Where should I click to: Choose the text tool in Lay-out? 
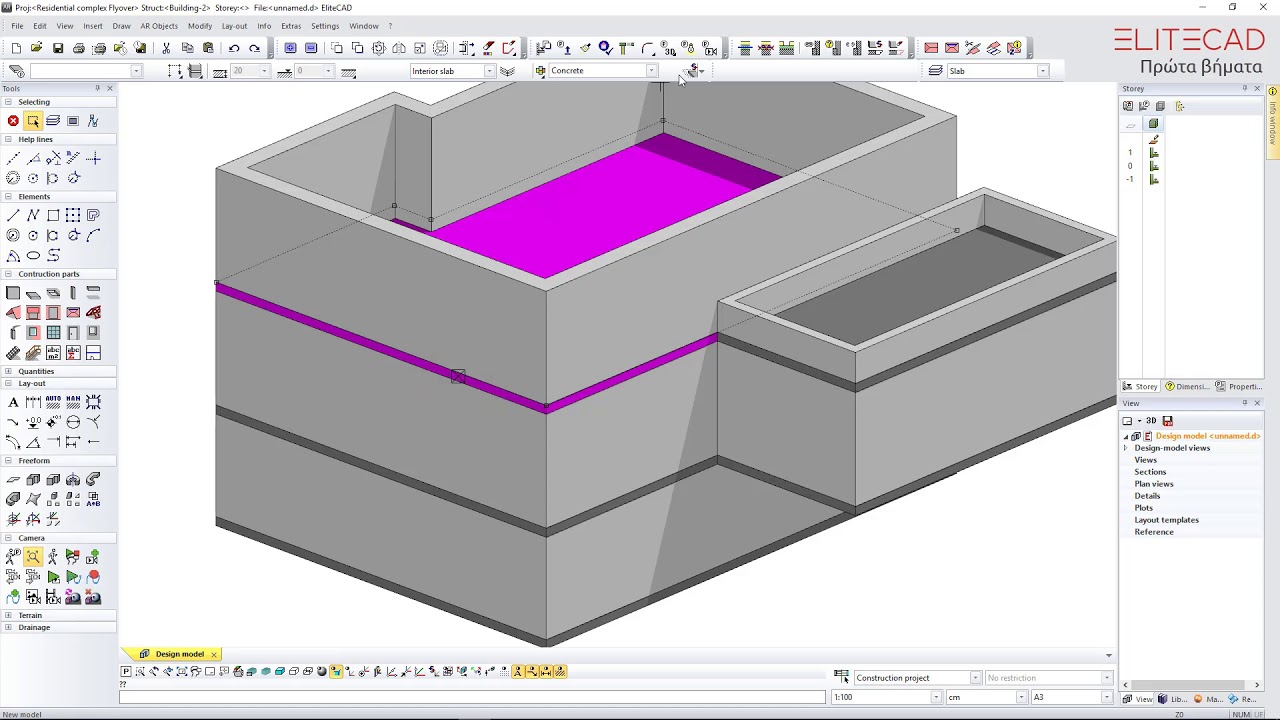click(13, 402)
